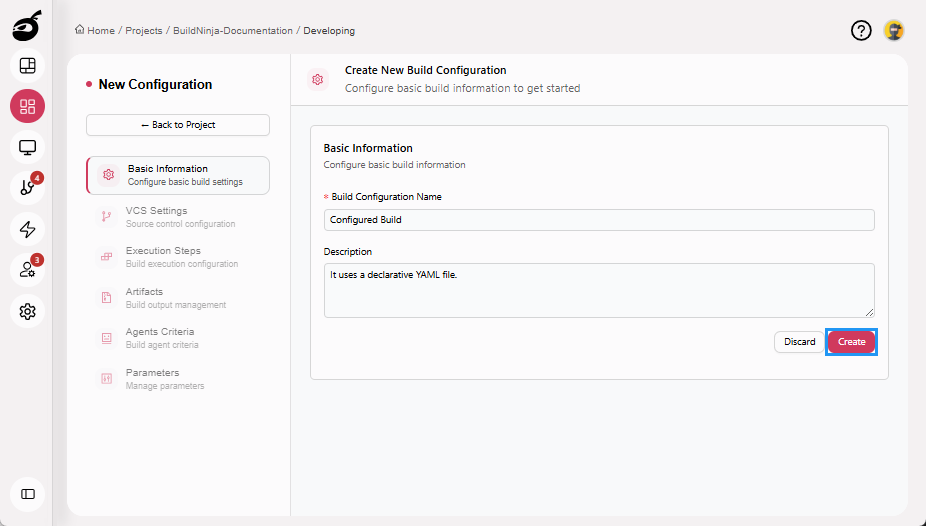Open the lightning bolt icon in sidebar
Screen dimensions: 926x526
coord(28,229)
